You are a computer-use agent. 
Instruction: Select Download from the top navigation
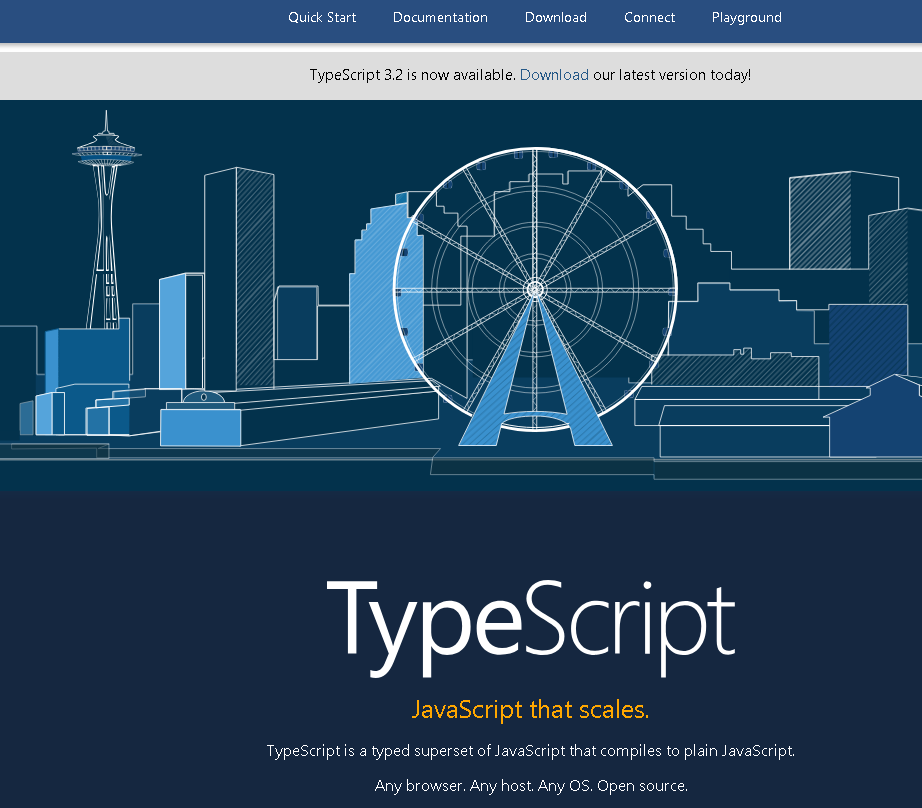(x=555, y=17)
